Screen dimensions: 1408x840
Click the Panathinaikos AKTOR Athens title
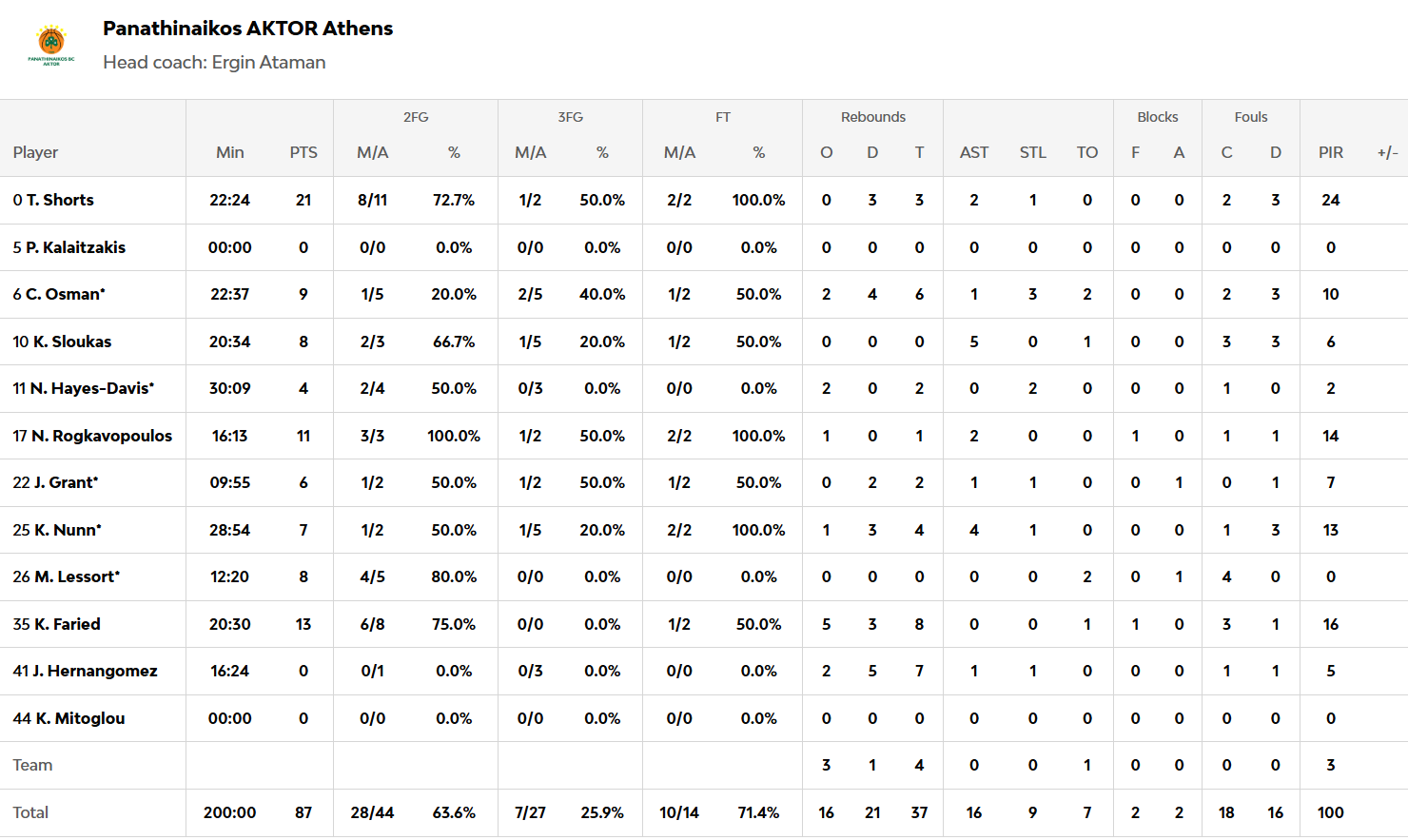pos(247,29)
